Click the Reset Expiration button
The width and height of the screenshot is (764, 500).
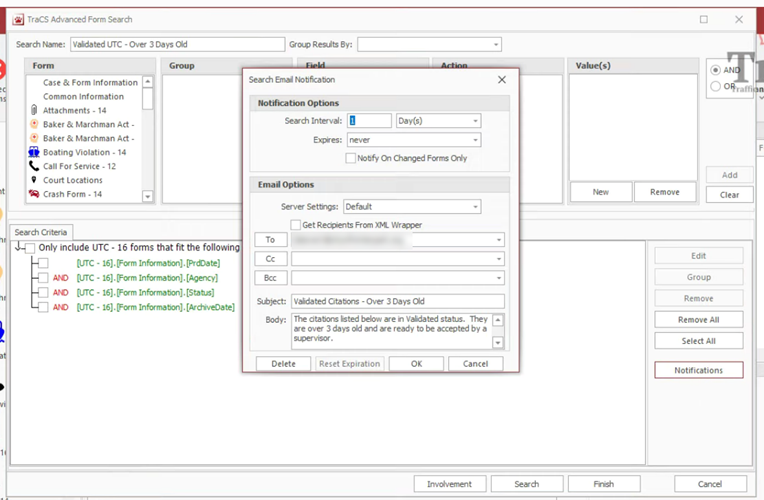349,364
